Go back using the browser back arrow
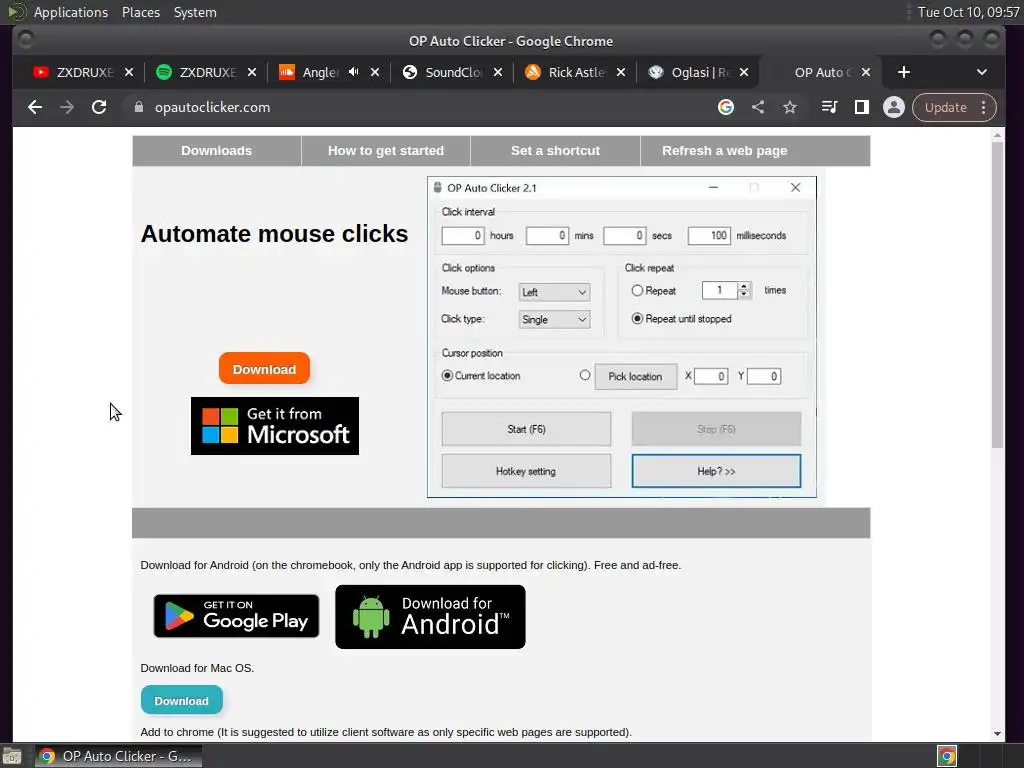This screenshot has width=1024, height=768. 35,107
